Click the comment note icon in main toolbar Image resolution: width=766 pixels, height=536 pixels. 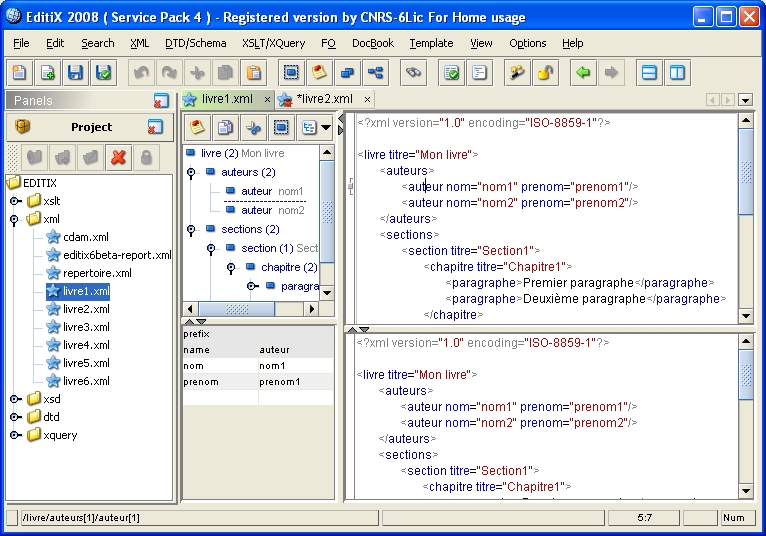click(x=319, y=73)
